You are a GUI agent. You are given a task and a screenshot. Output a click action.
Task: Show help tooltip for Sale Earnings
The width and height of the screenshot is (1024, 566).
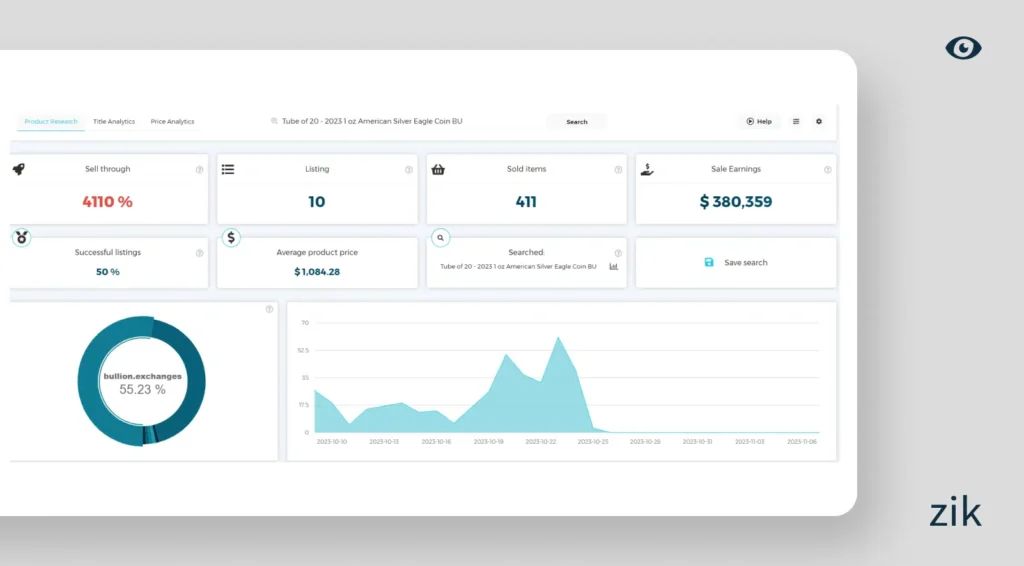coord(827,170)
